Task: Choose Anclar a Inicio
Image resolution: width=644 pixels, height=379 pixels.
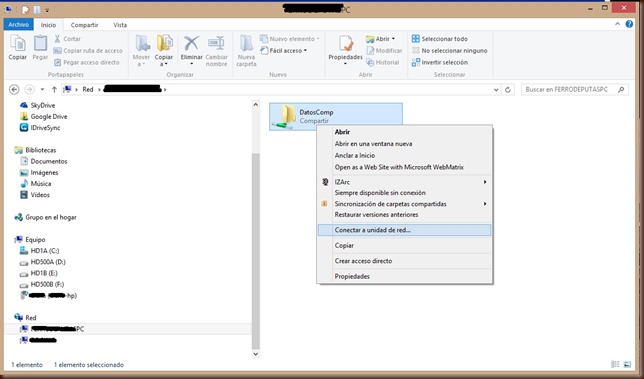Action: [405, 155]
